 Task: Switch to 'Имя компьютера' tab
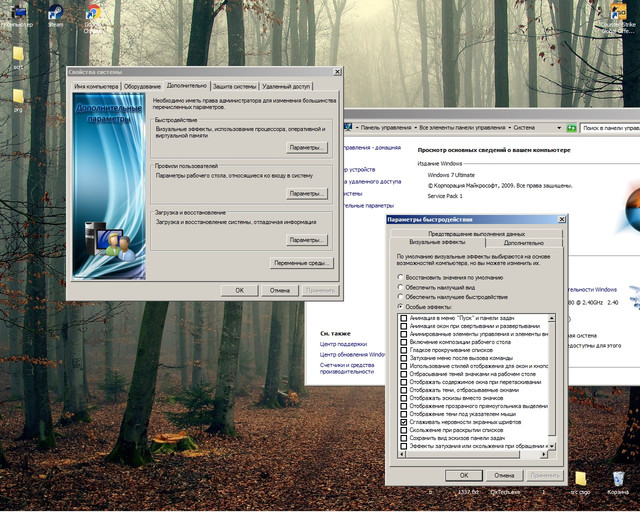96,87
